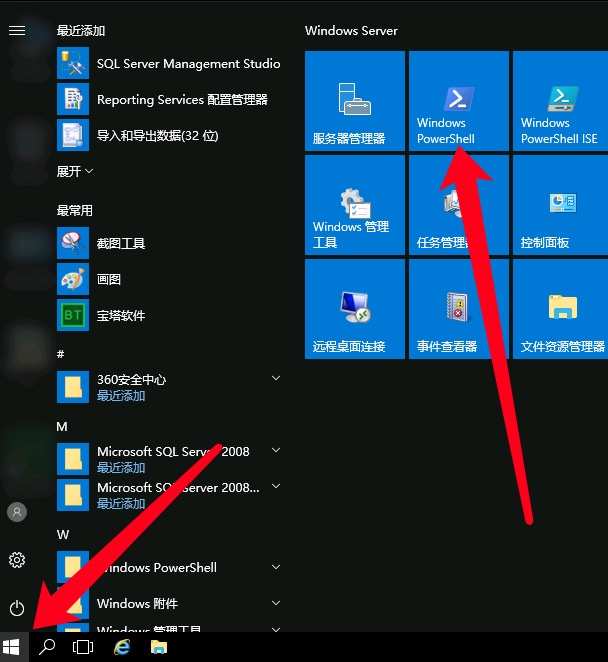Expand Microsoft SQL Server 2008 folder chevron
Viewport: 608px width, 662px height.
[x=276, y=450]
